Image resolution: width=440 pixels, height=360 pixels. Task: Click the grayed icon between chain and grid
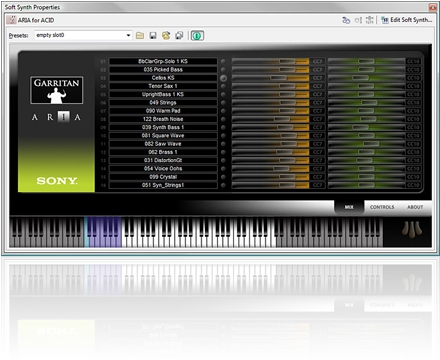[358, 20]
